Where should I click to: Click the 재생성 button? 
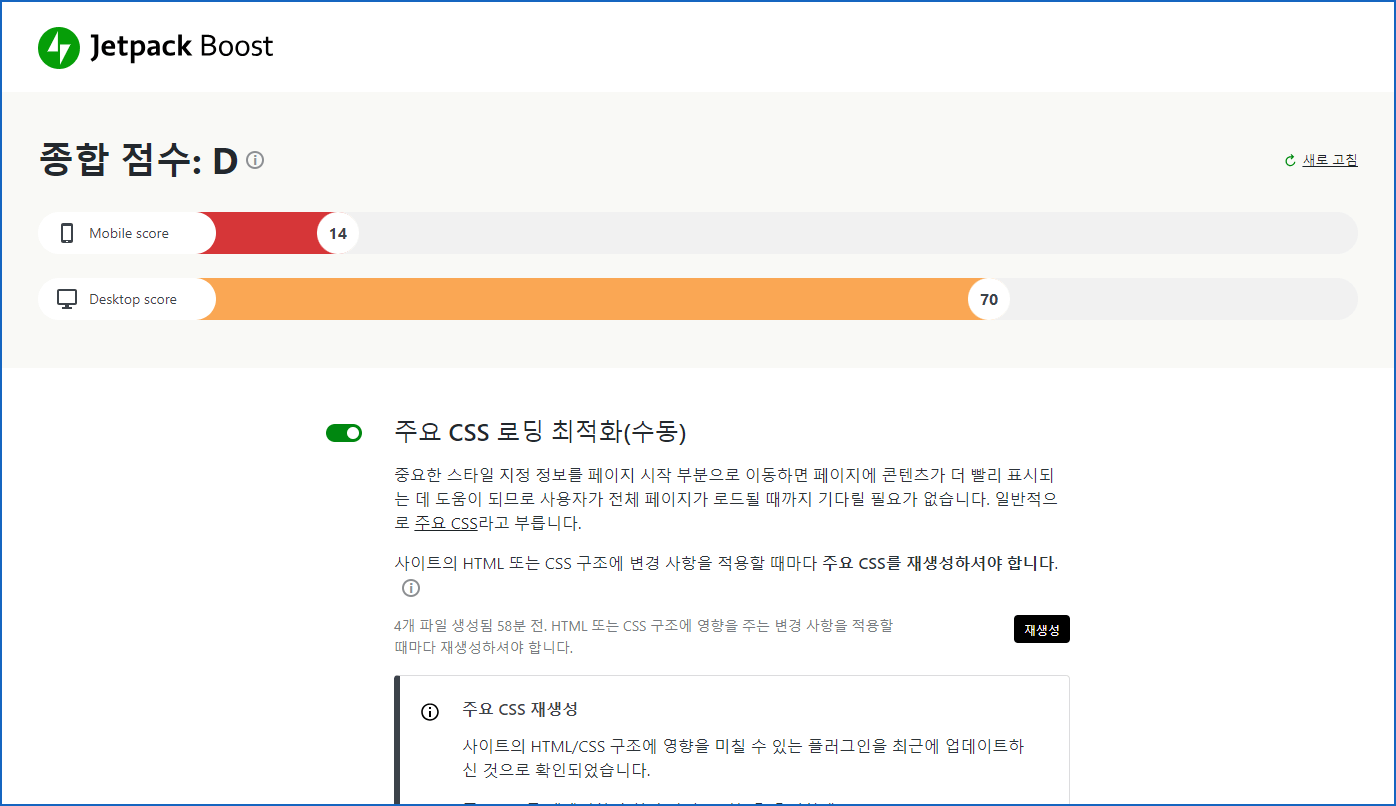coord(1041,629)
